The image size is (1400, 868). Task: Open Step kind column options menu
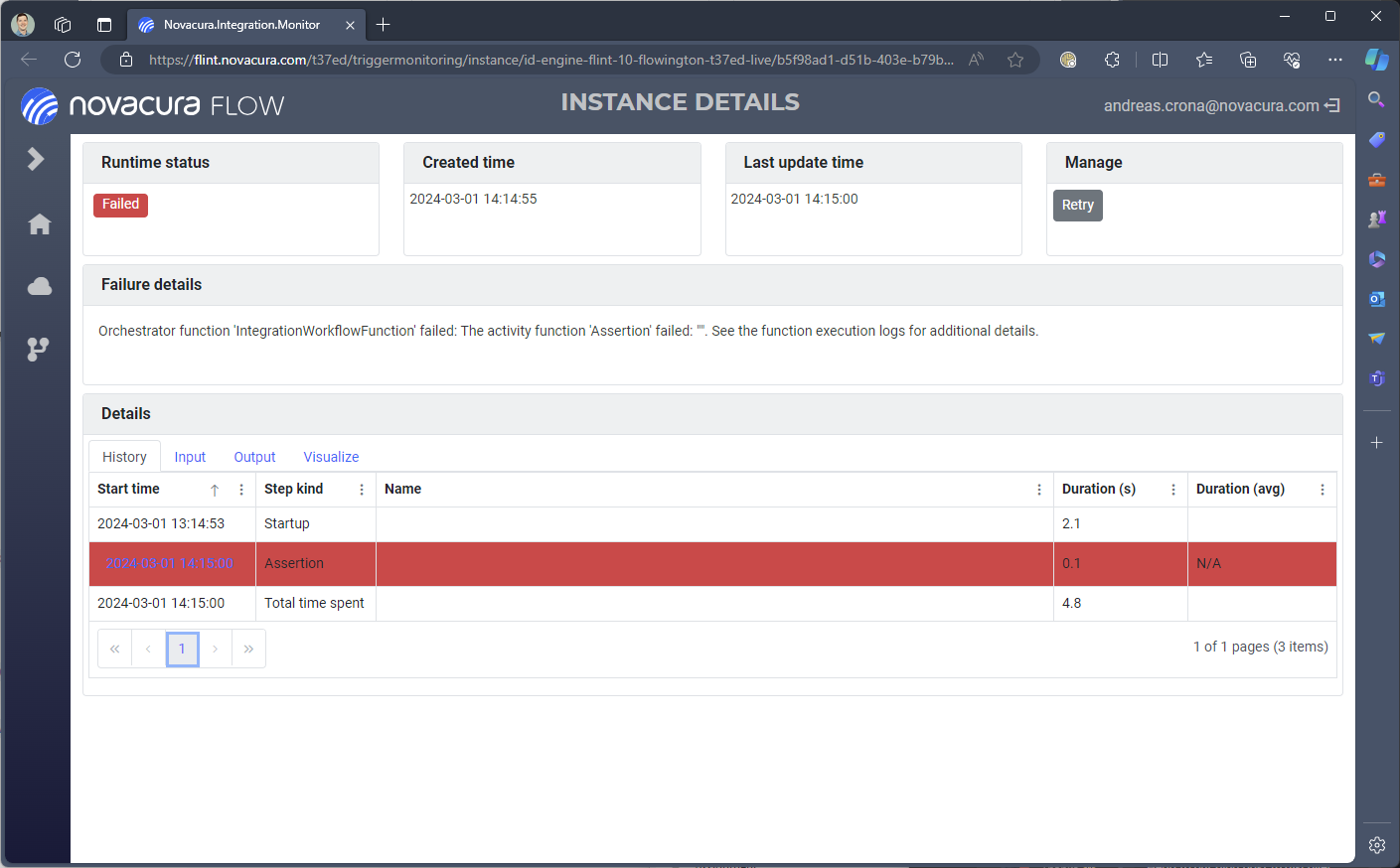coord(362,490)
